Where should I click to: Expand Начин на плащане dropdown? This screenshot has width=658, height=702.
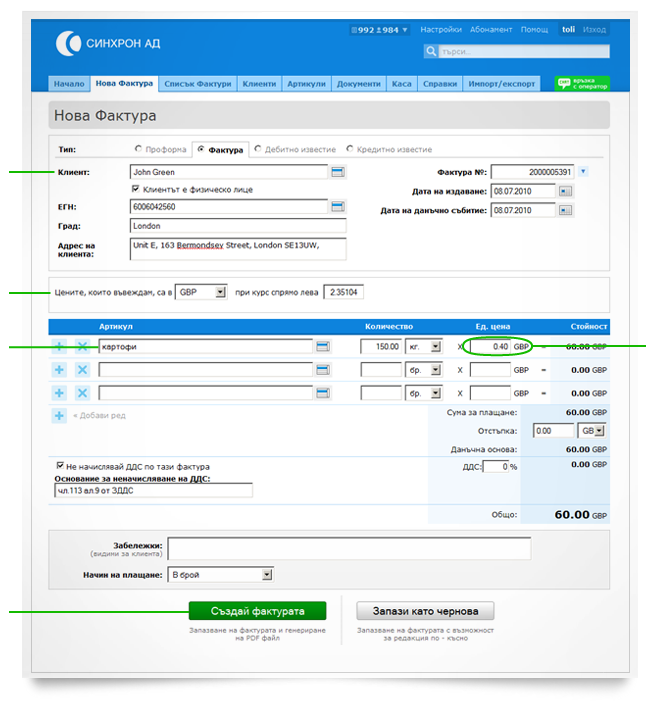(x=220, y=575)
